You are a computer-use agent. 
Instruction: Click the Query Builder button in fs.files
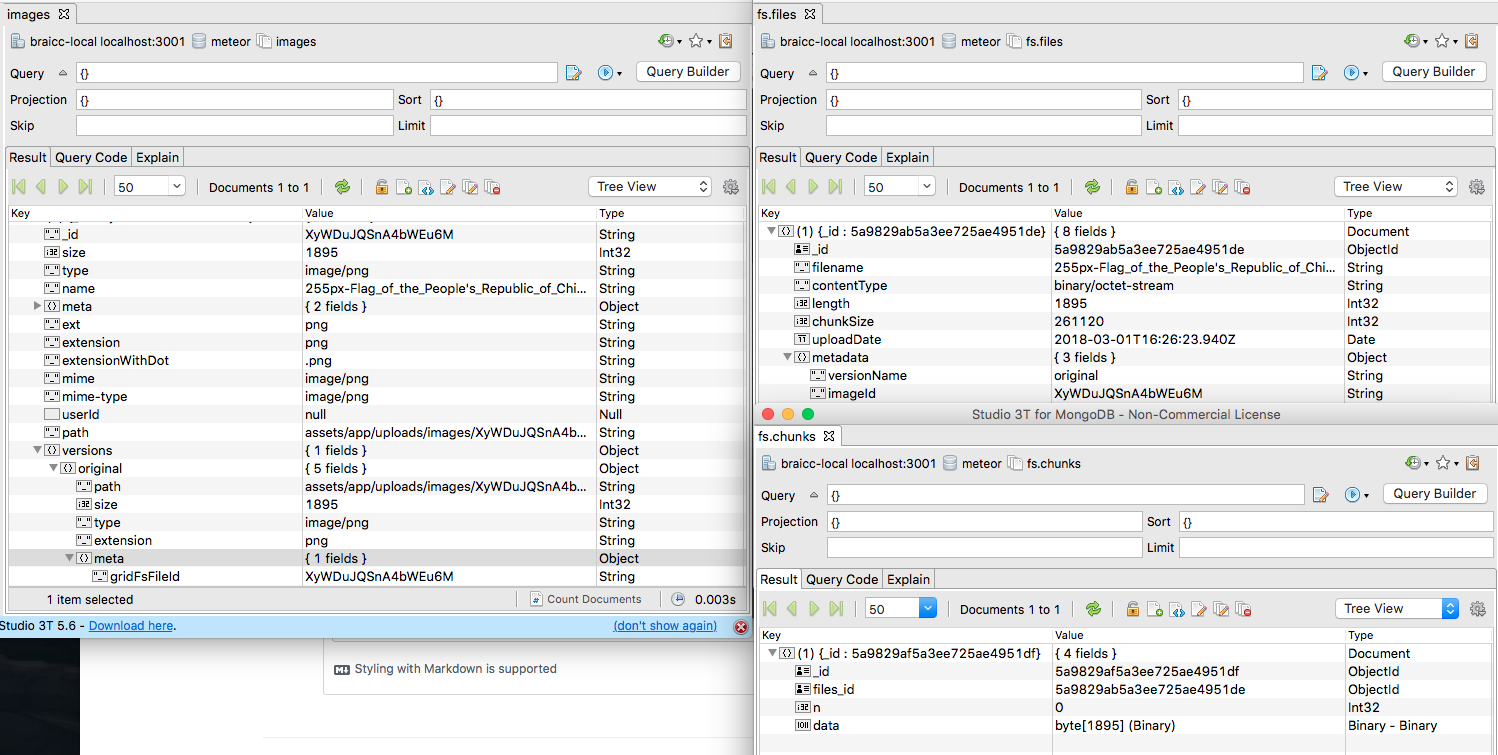click(1434, 71)
